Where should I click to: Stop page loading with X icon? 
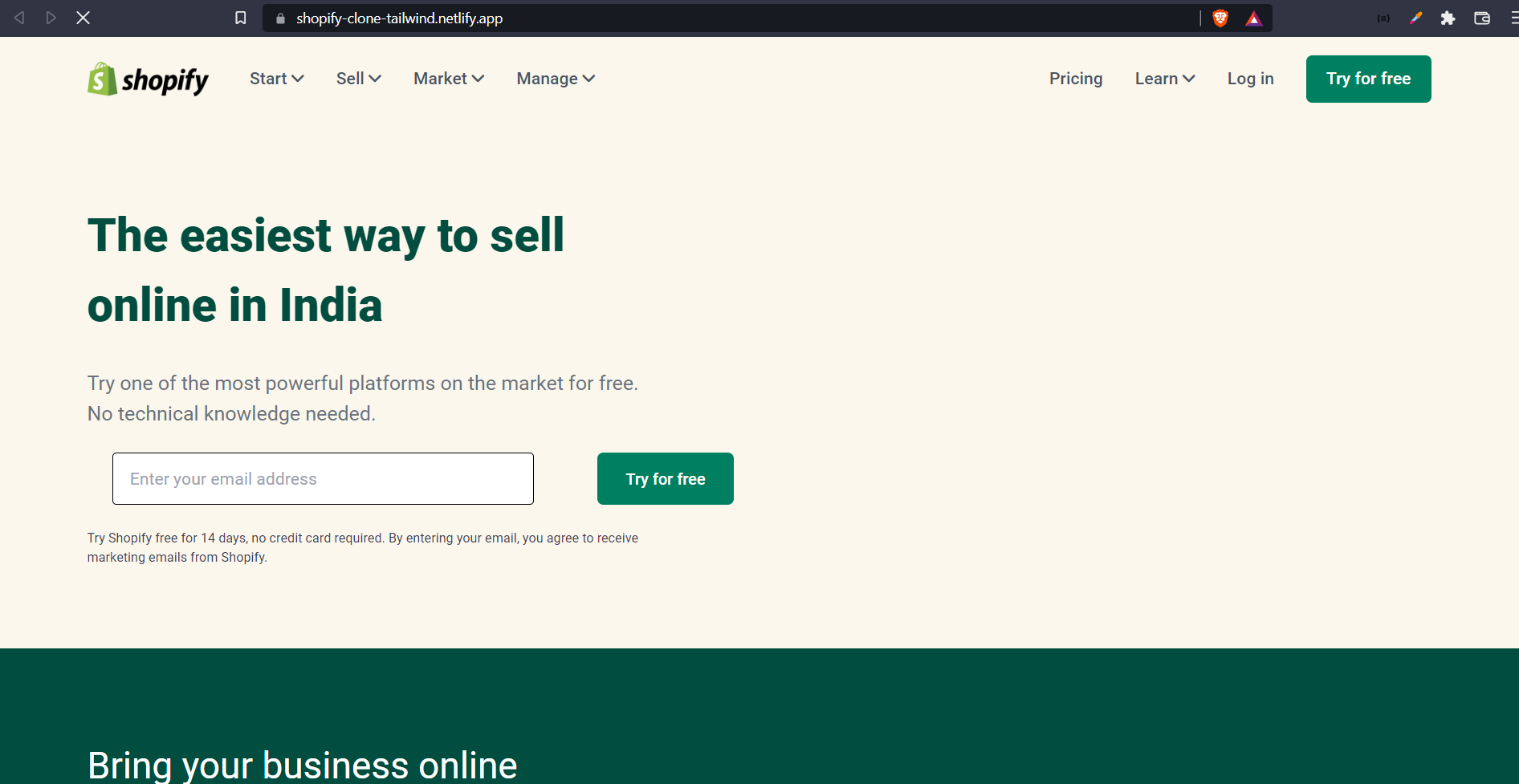click(83, 18)
